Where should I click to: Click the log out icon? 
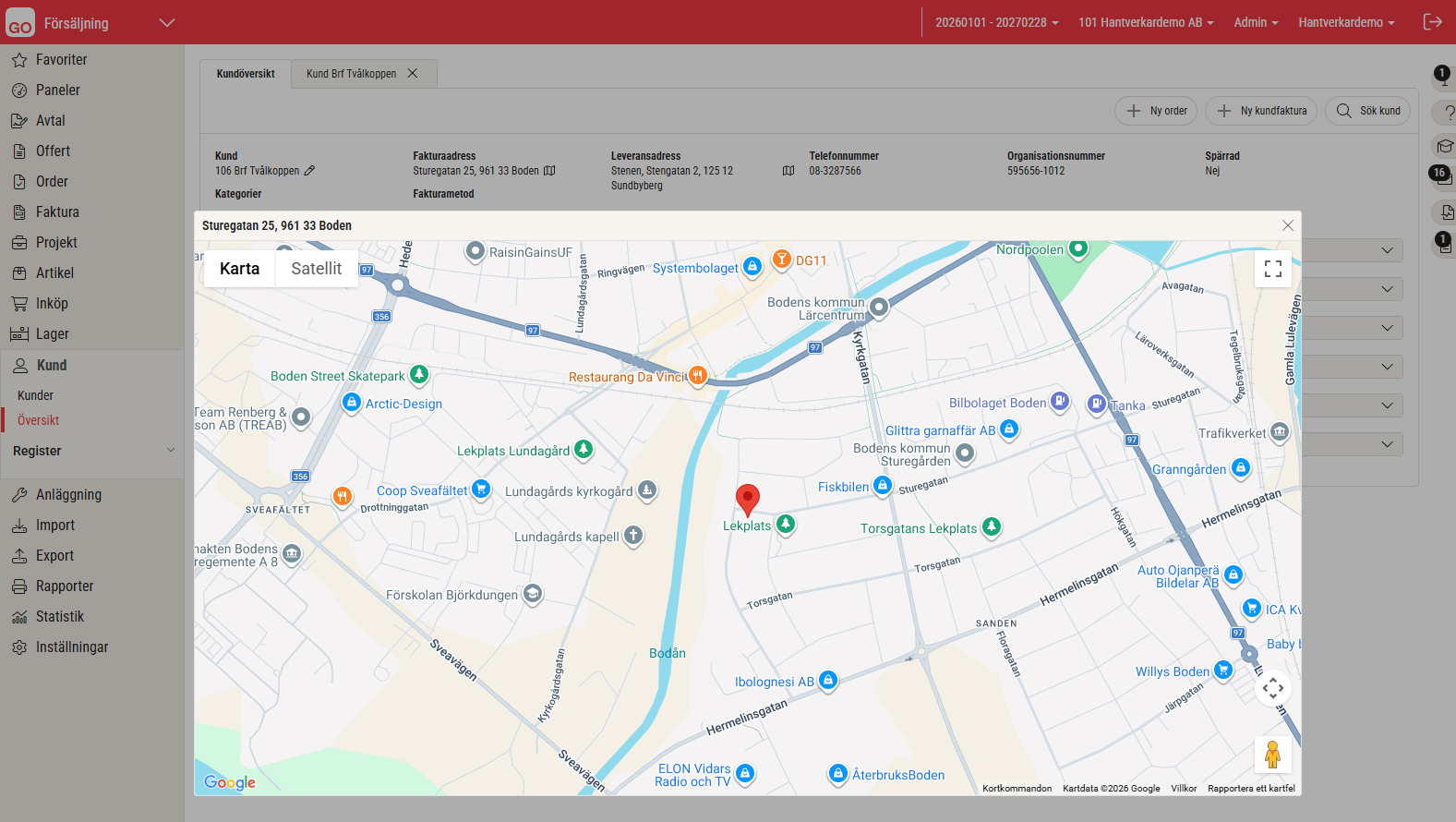1432,22
